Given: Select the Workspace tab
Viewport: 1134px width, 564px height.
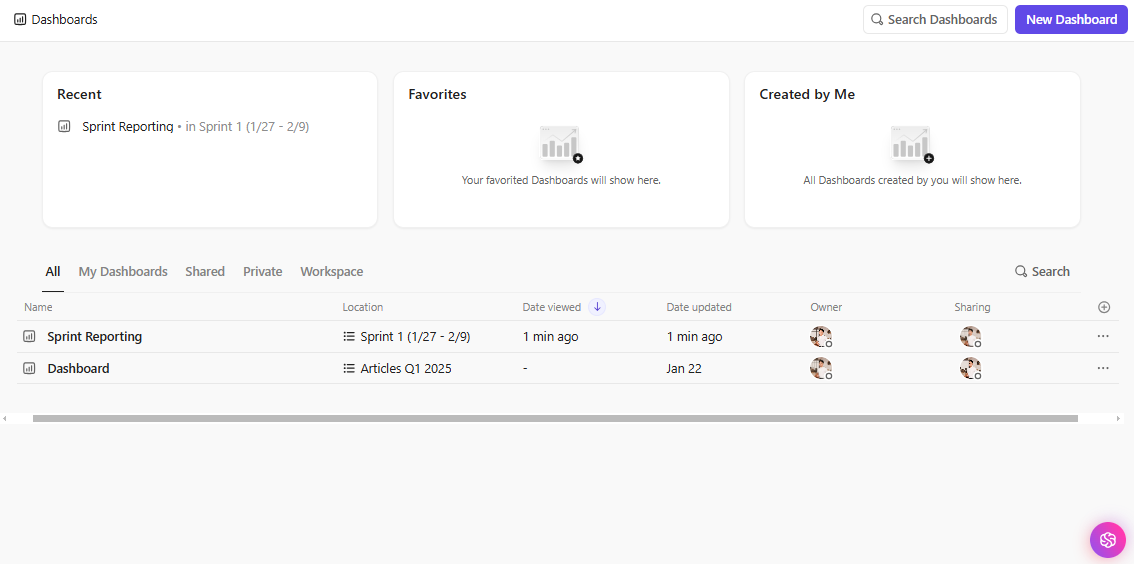Looking at the screenshot, I should click(331, 271).
